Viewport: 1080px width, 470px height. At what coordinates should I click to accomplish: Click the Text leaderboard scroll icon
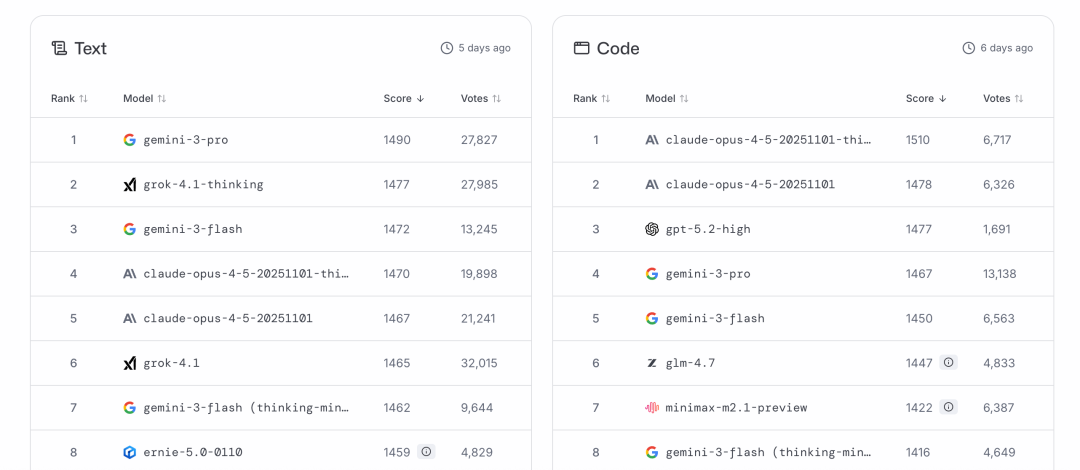click(59, 48)
